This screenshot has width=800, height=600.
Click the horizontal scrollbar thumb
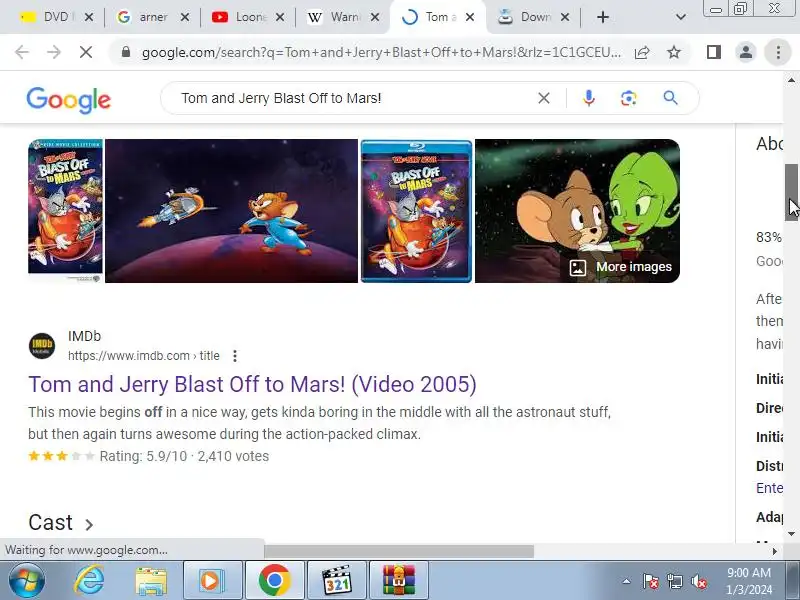click(399, 551)
